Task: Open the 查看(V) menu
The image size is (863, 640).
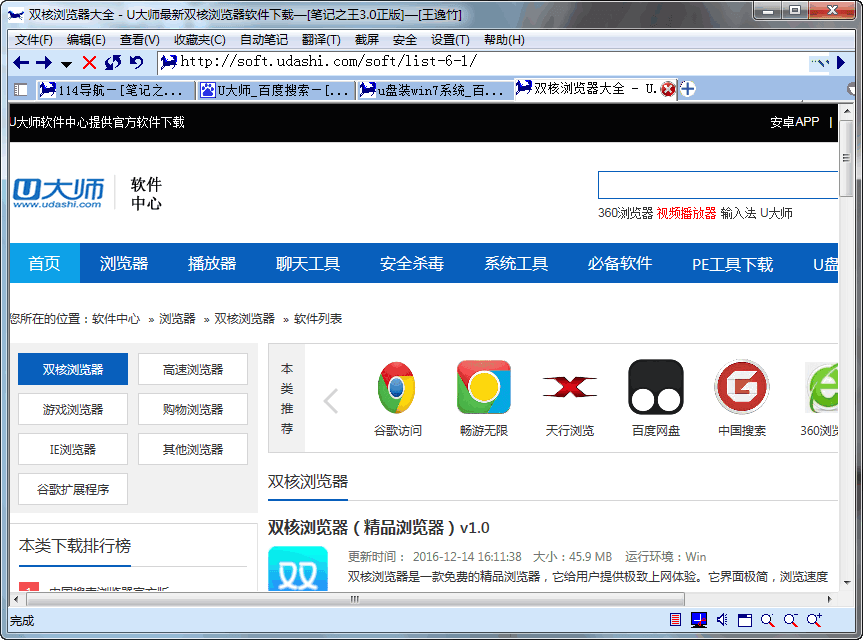Action: 140,40
